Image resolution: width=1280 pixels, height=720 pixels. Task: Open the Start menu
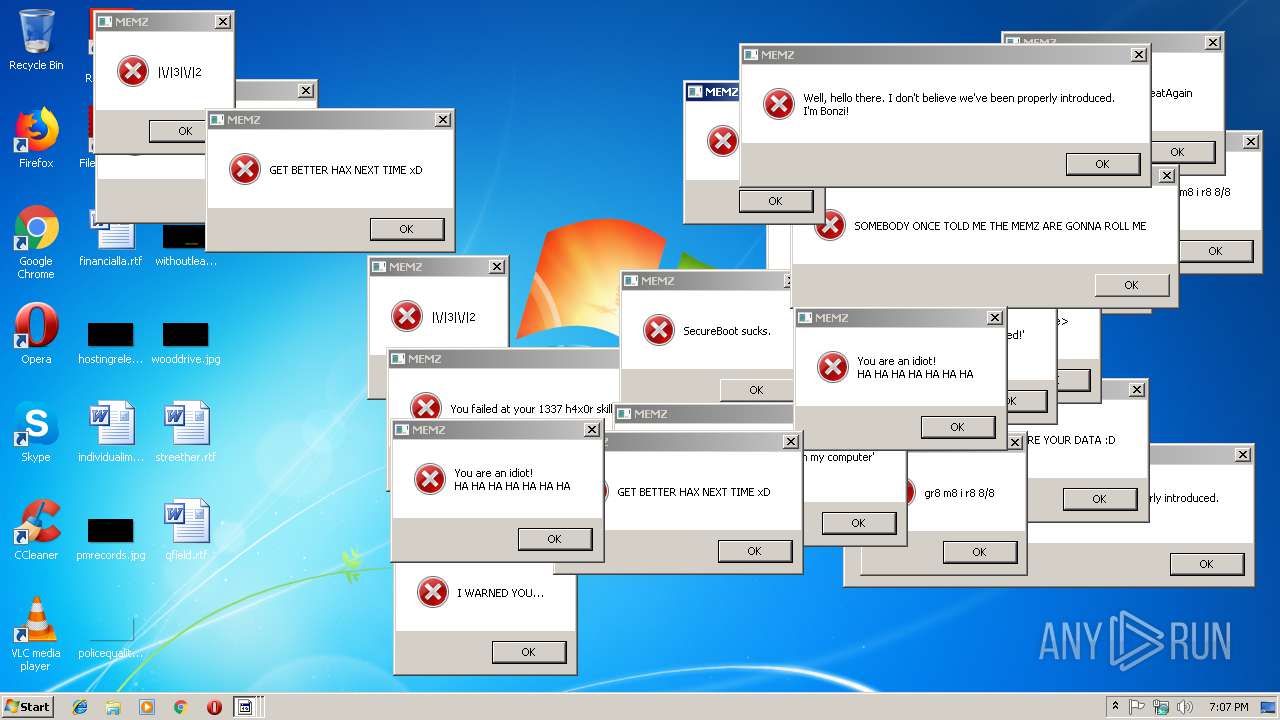[28, 707]
